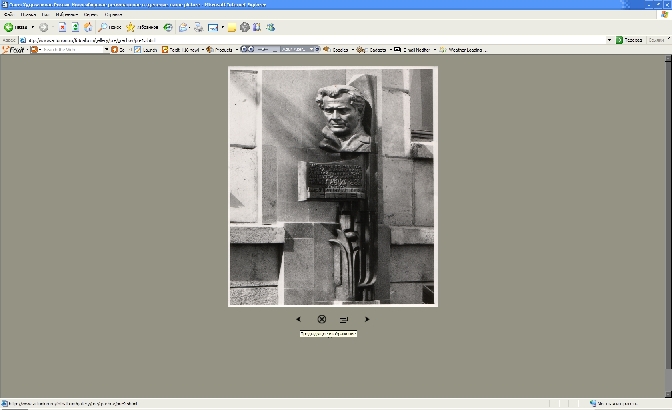Screen dimensions: 672x410
Task: Open the first menu bar item
Action: pos(8,15)
